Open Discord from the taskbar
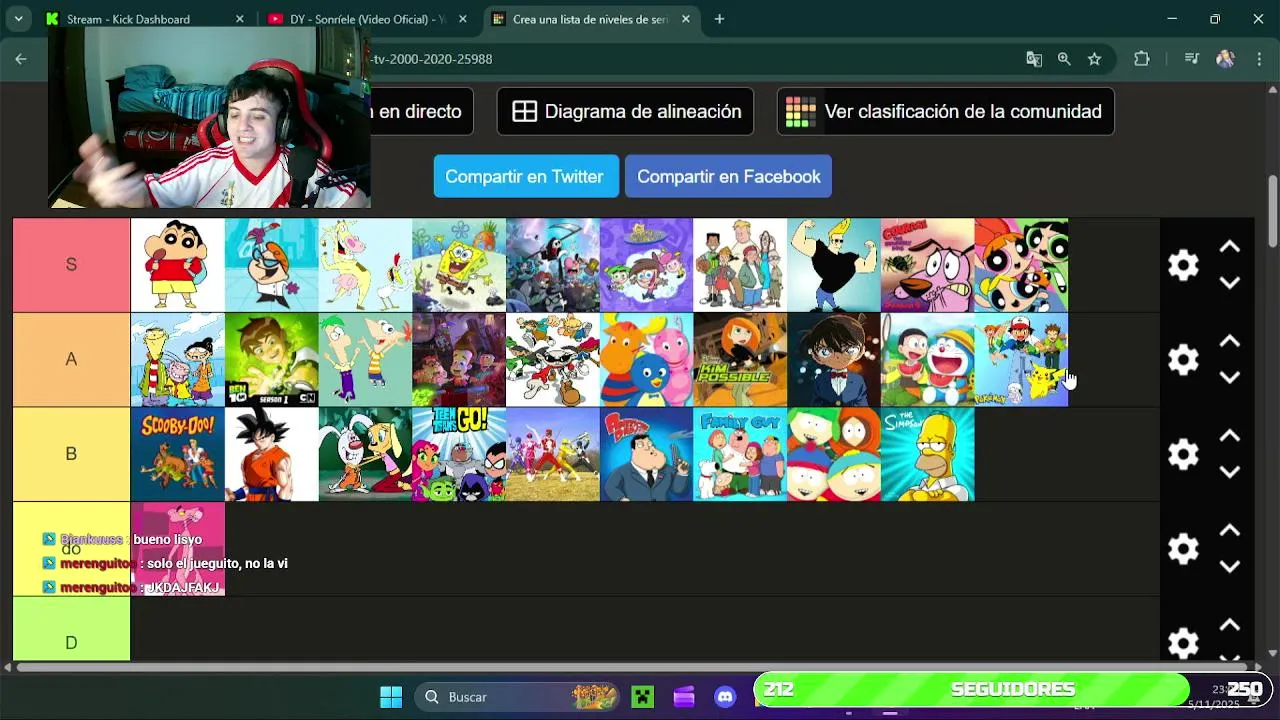 click(725, 697)
